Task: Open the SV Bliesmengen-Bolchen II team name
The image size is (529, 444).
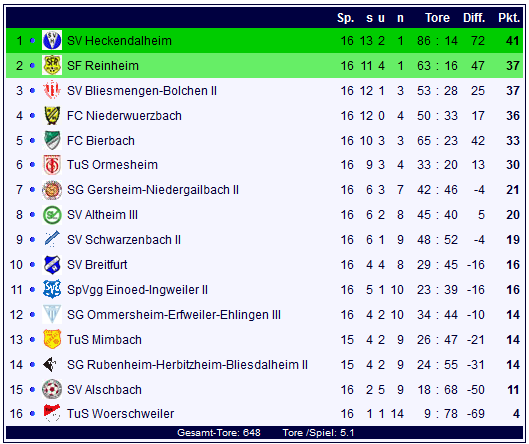Action: pyautogui.click(x=142, y=91)
